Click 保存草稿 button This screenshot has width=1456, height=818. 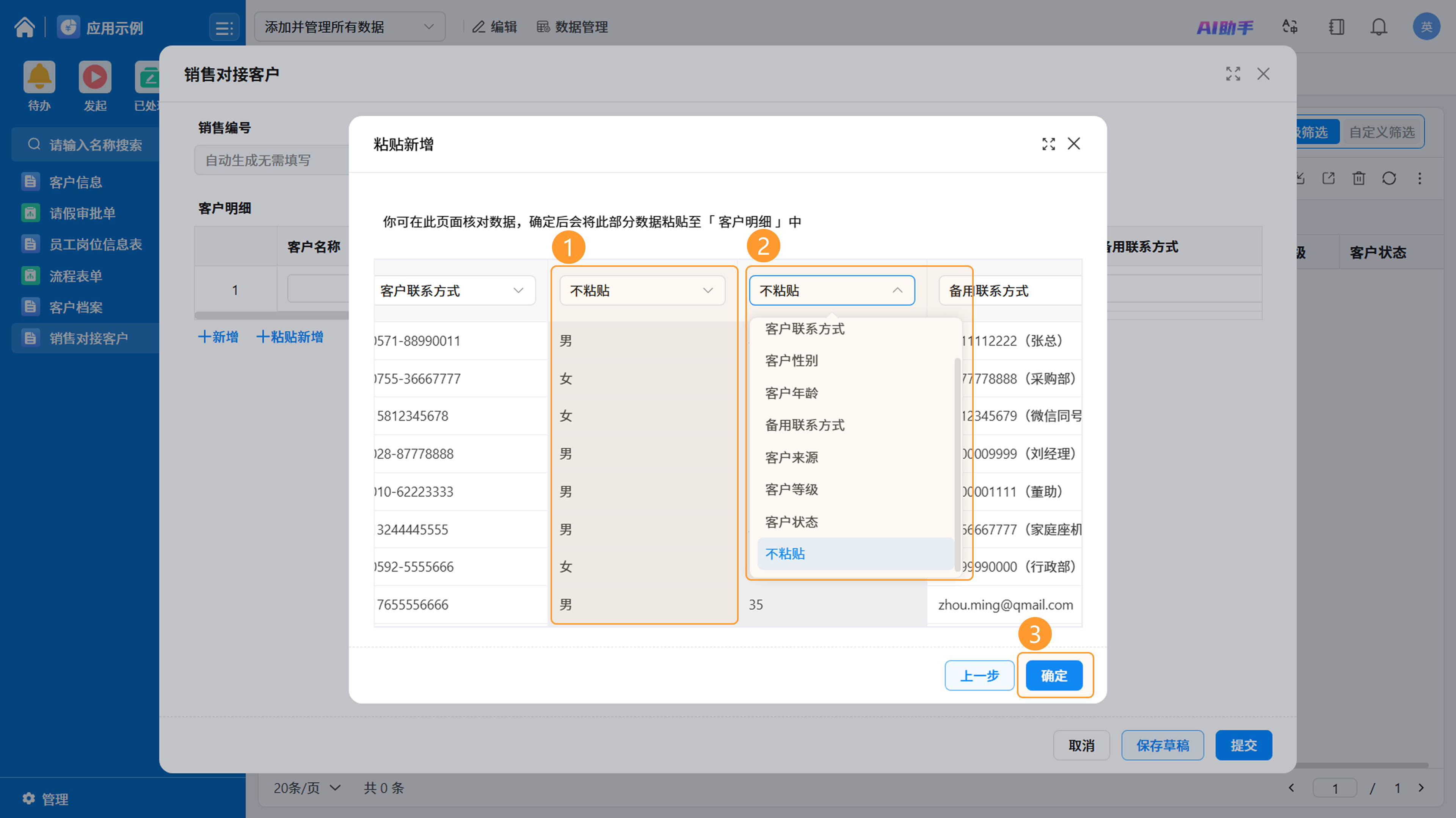[1163, 745]
